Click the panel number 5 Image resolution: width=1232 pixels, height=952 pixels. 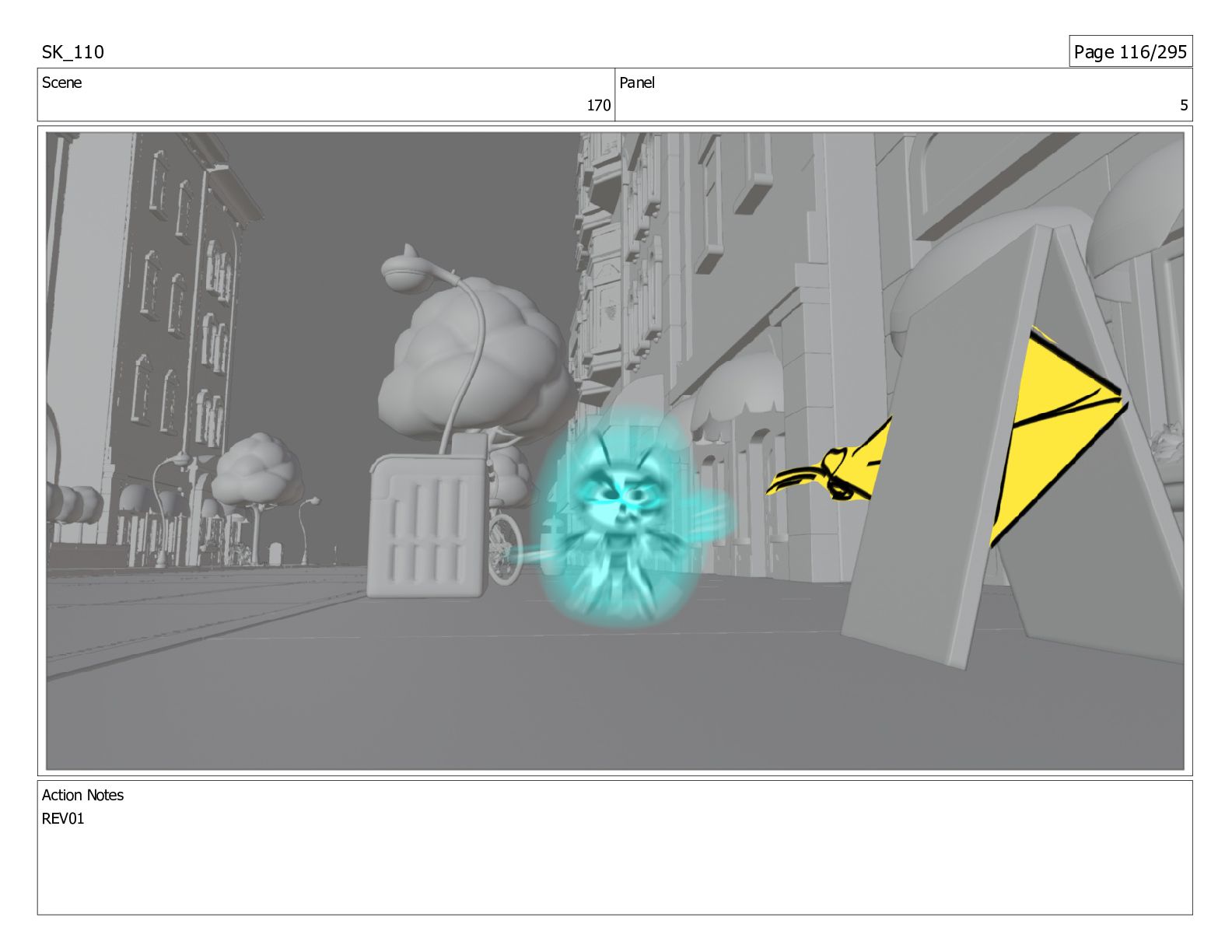click(1184, 105)
